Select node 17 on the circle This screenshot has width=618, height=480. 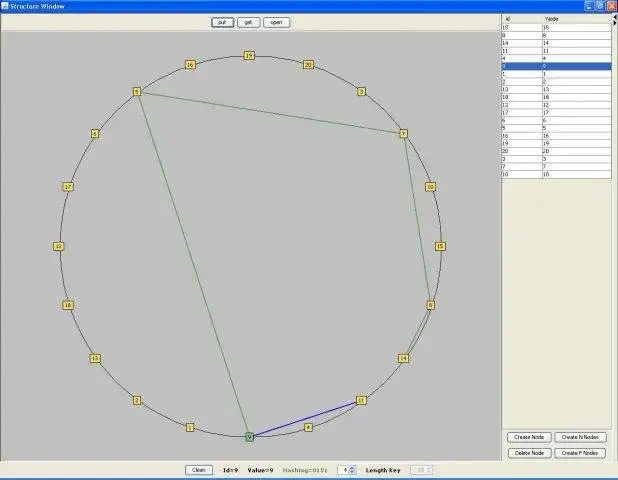click(x=68, y=187)
